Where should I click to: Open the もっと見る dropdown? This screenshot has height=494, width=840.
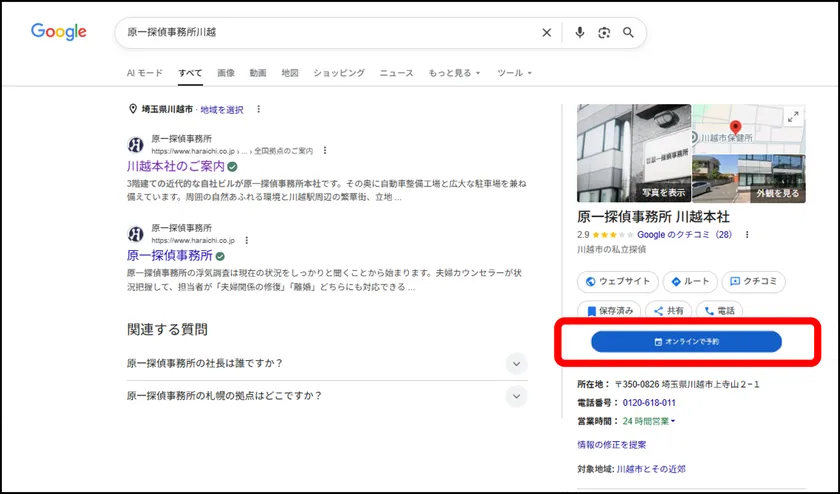pyautogui.click(x=454, y=73)
